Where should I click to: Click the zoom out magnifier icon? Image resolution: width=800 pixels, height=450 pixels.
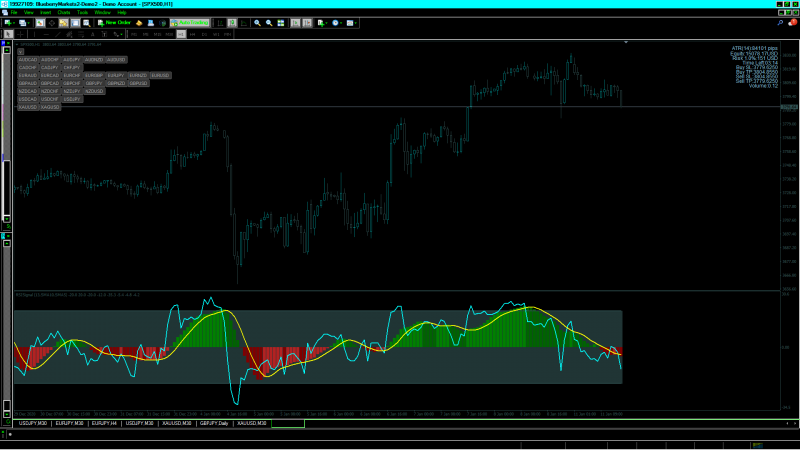coord(270,22)
